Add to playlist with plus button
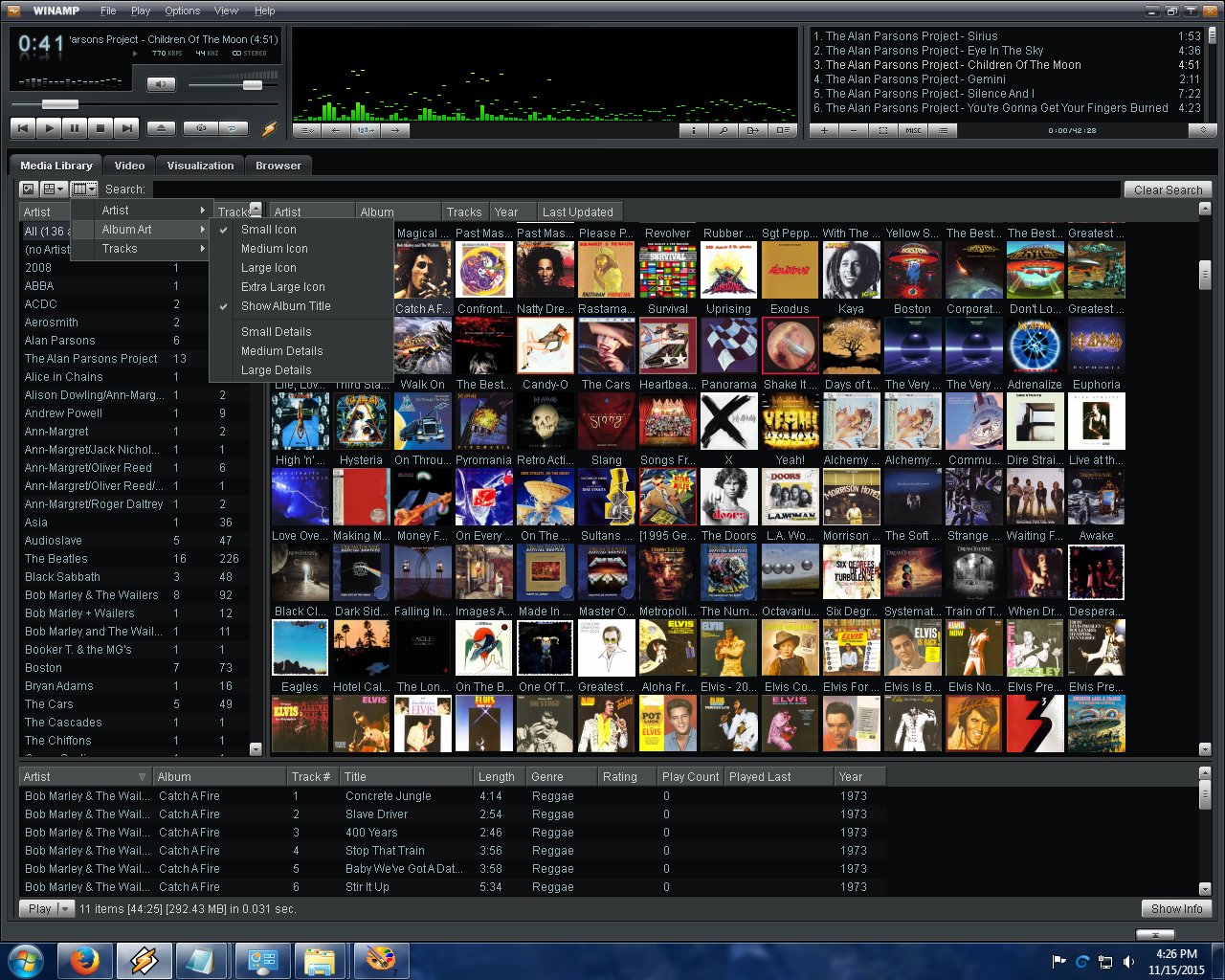1225x980 pixels. [824, 130]
